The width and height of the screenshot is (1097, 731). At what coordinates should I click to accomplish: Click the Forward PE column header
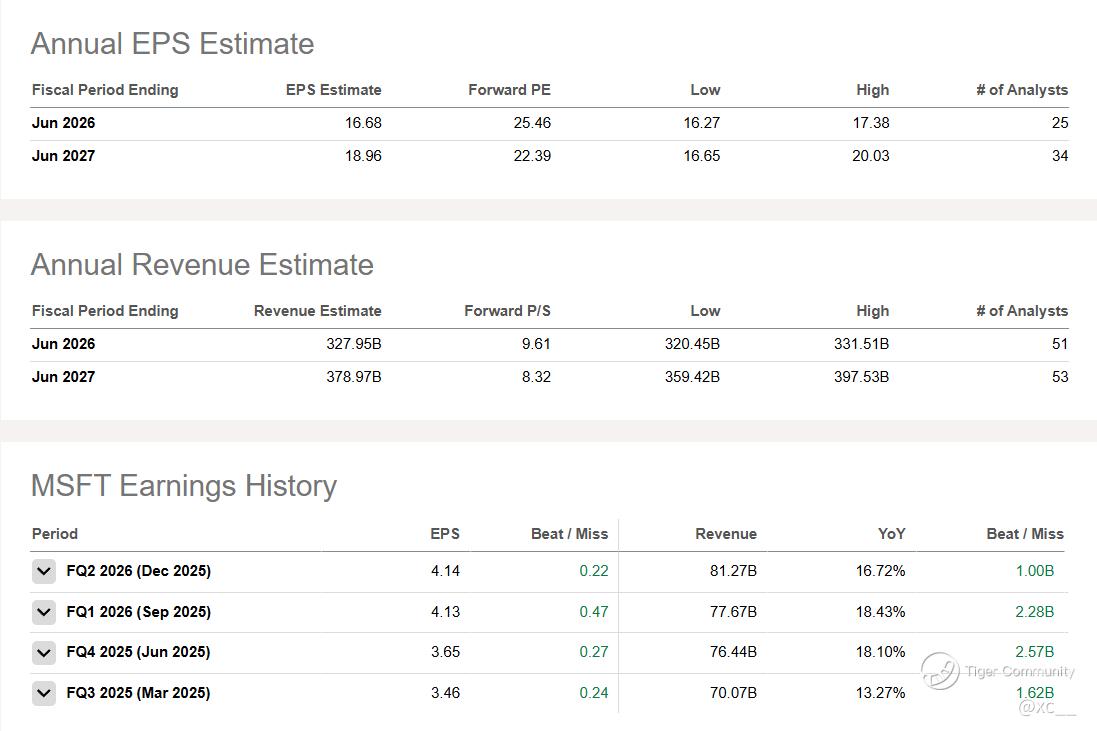pos(509,90)
